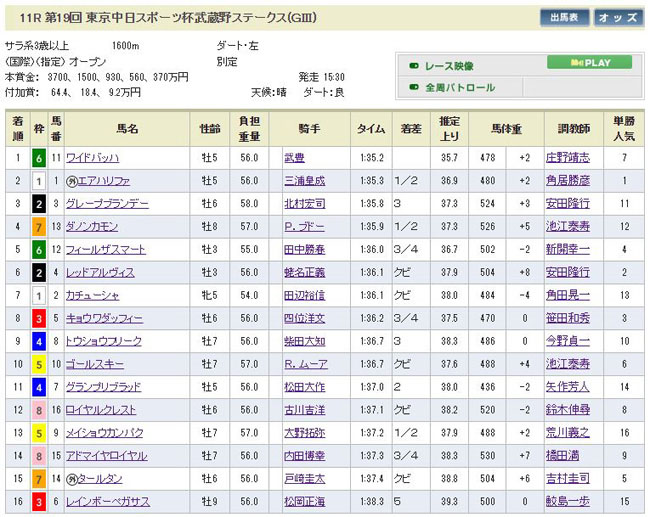Click the 出馬表 button
The width and height of the screenshot is (650, 517).
(565, 17)
